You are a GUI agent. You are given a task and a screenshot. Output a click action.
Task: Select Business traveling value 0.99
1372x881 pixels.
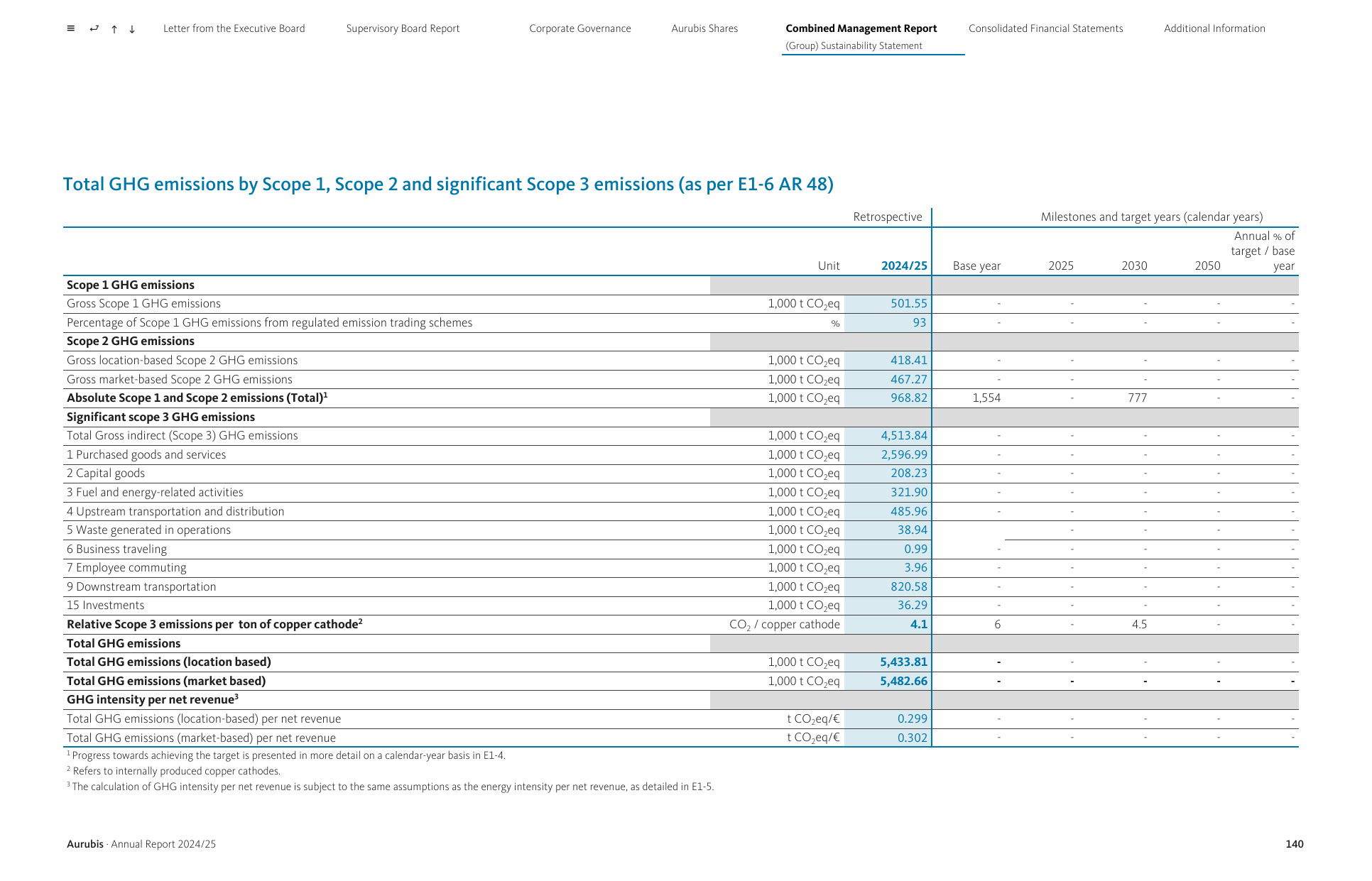click(x=916, y=549)
